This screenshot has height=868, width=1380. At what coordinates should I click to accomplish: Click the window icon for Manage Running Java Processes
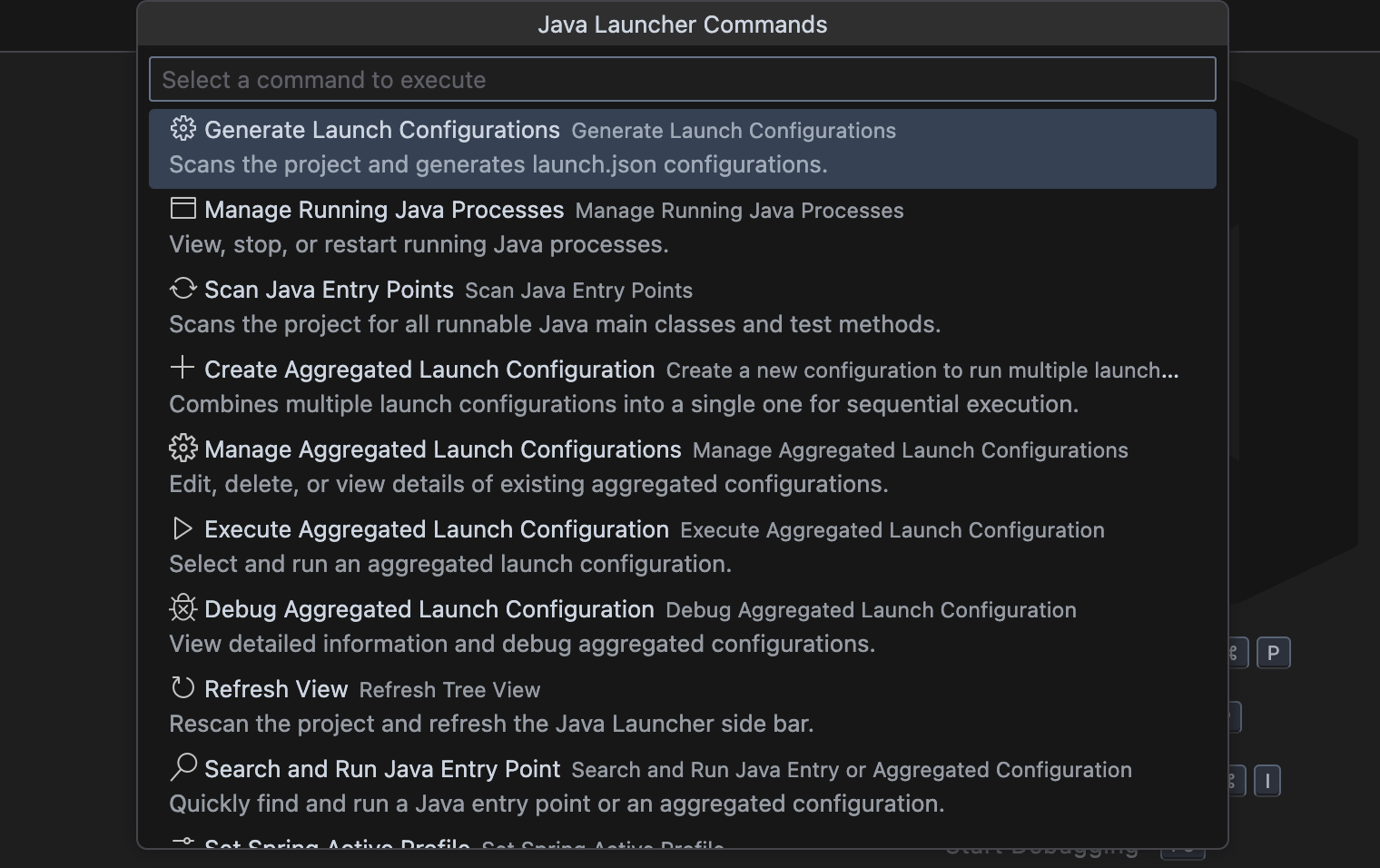182,209
